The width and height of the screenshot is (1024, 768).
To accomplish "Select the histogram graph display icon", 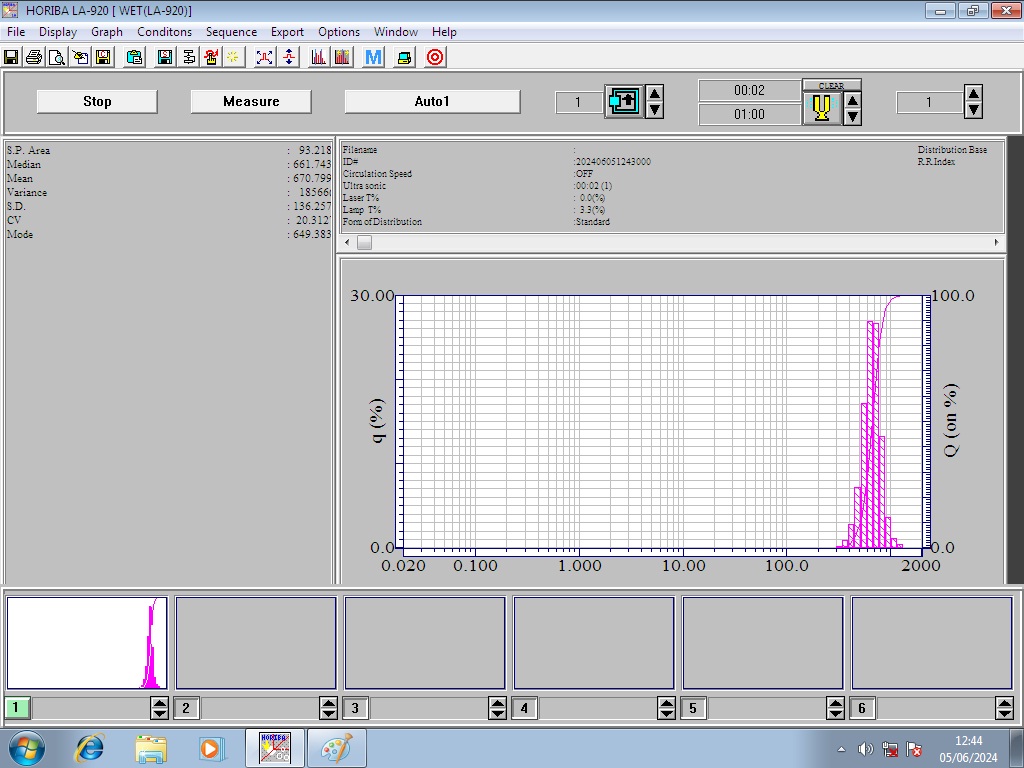I will [x=318, y=57].
